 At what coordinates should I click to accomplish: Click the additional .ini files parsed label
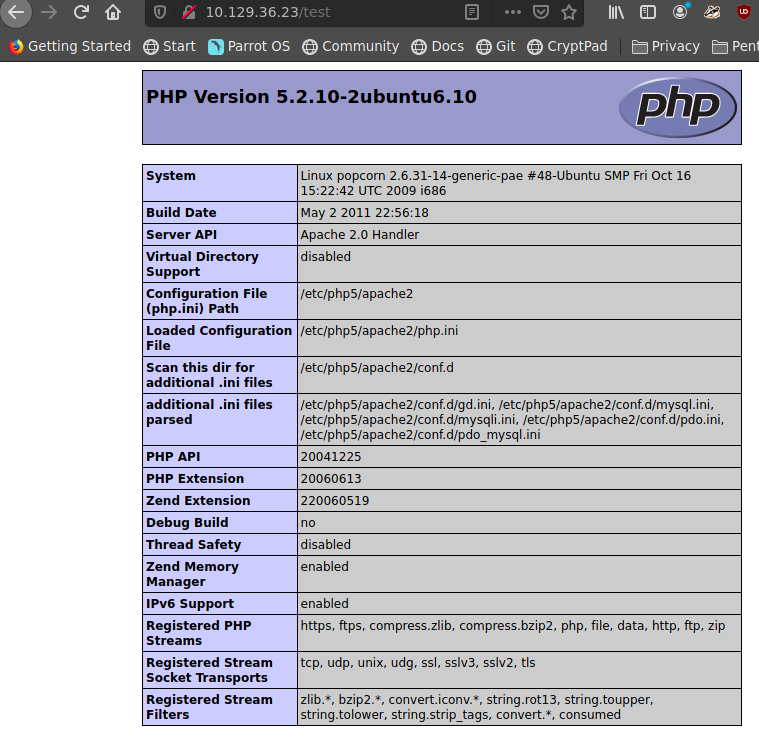209,412
